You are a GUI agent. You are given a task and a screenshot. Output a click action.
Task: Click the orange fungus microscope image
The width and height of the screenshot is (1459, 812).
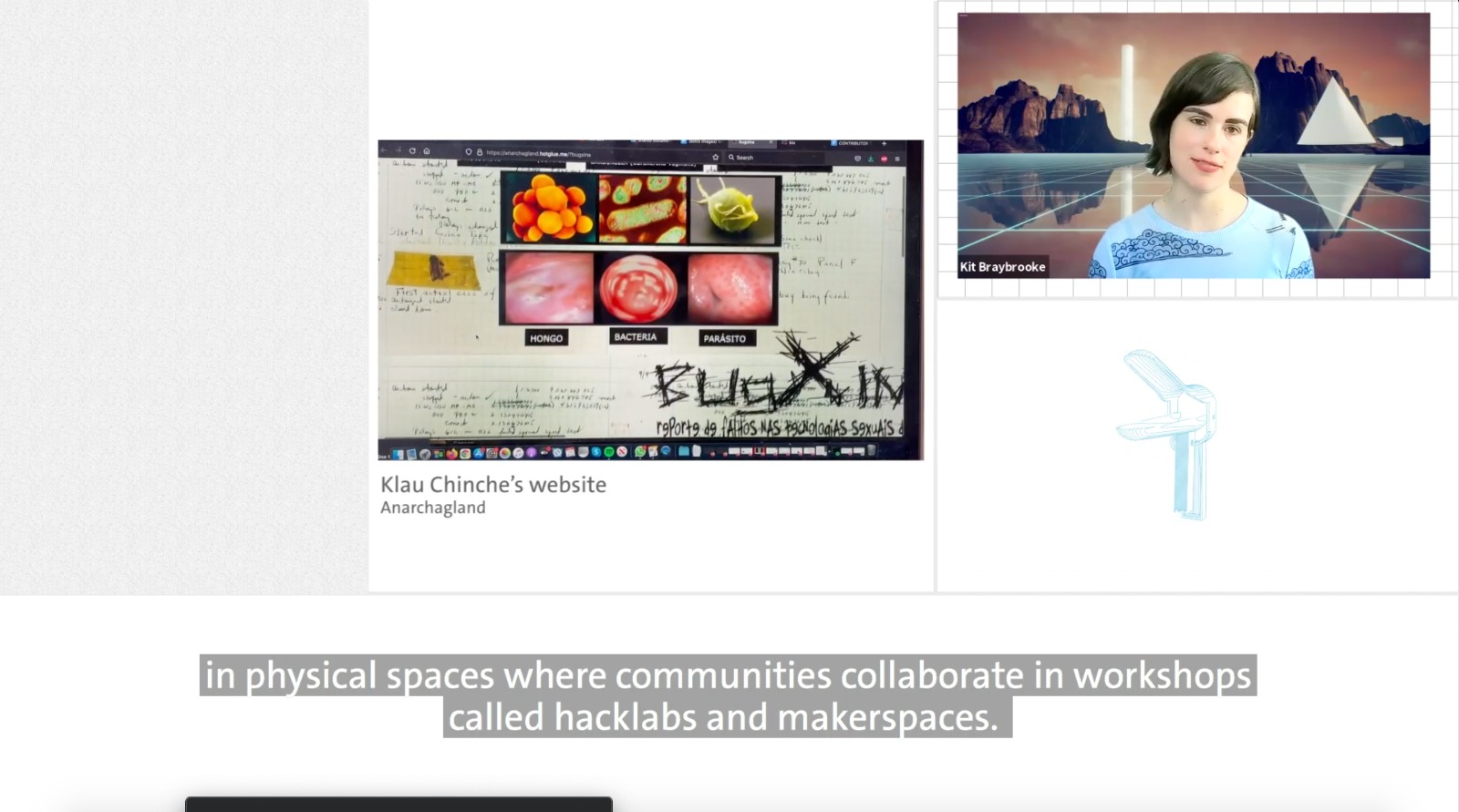tap(547, 209)
